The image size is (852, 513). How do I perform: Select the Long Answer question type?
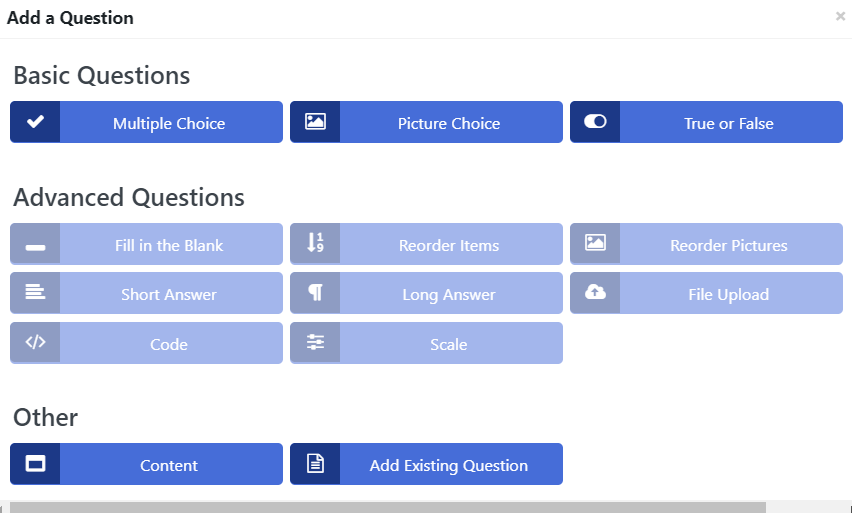coord(448,294)
